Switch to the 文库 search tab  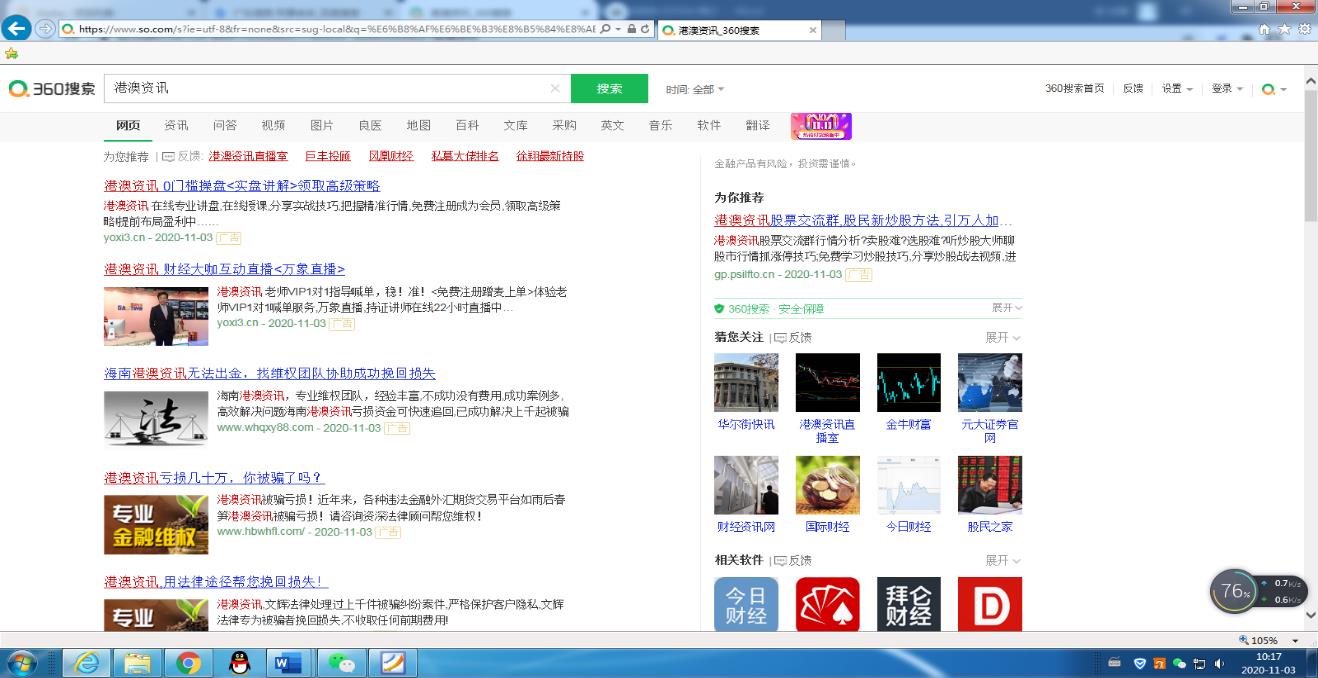click(516, 125)
